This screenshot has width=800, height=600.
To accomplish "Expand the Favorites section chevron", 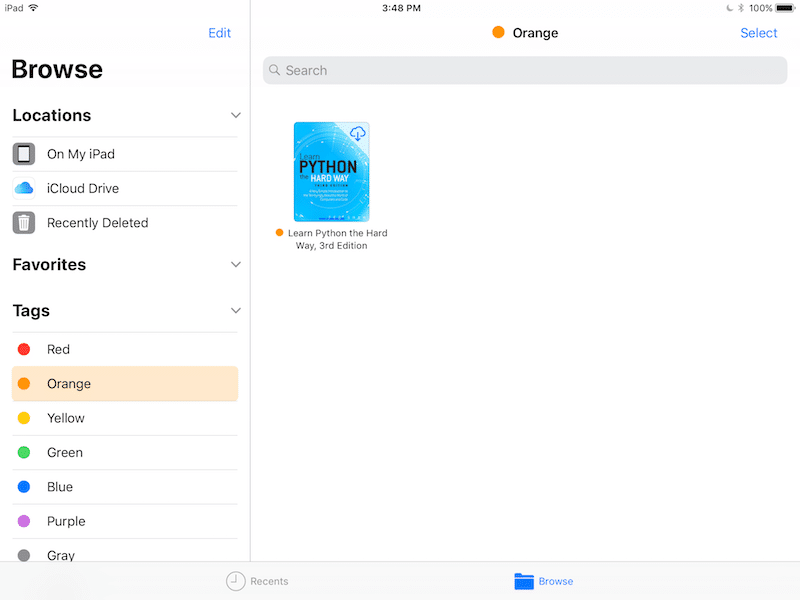I will pos(236,264).
